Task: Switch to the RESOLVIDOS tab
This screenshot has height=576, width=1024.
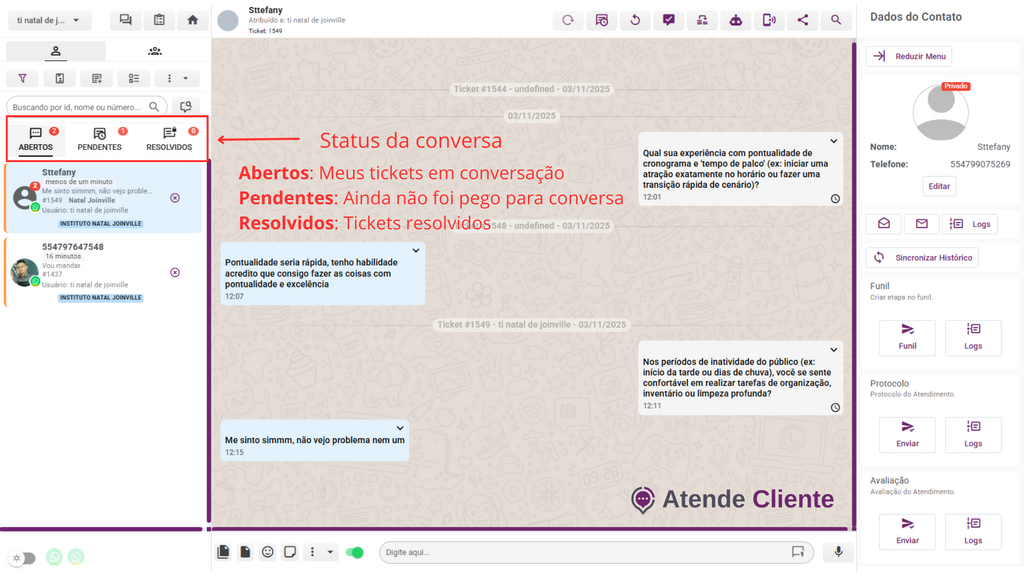Action: [x=169, y=139]
